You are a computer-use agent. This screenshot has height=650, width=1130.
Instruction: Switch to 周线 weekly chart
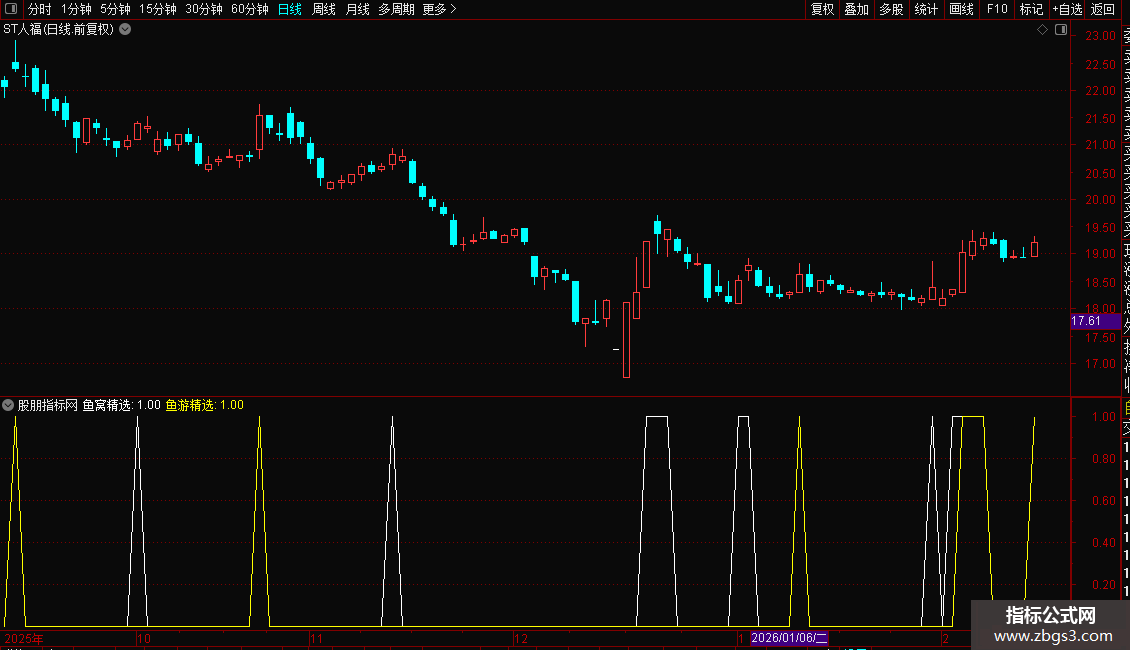click(324, 9)
